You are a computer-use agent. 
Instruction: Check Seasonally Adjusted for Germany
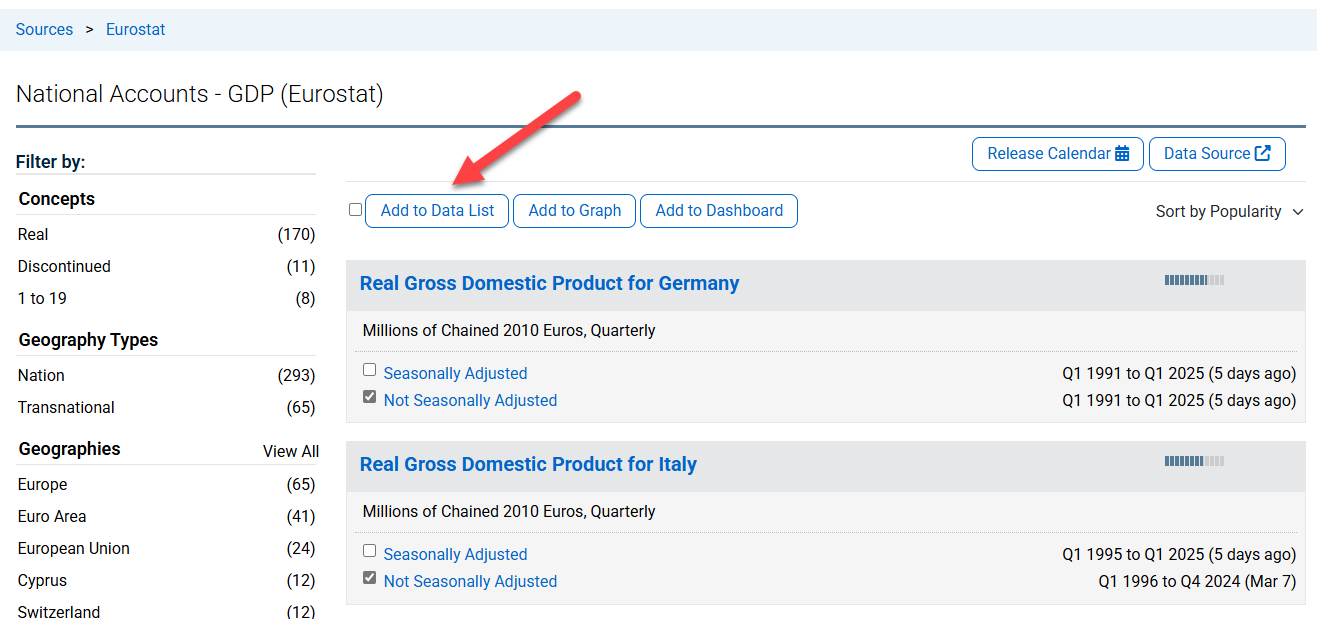tap(370, 370)
